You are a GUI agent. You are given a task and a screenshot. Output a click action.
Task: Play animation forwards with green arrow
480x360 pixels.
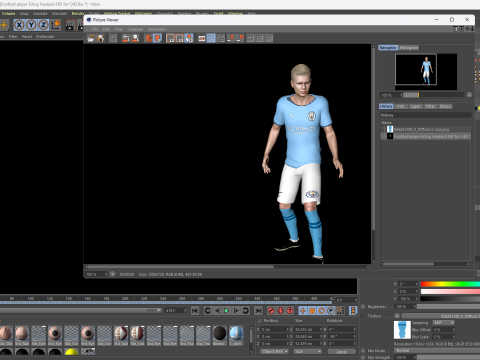226,311
